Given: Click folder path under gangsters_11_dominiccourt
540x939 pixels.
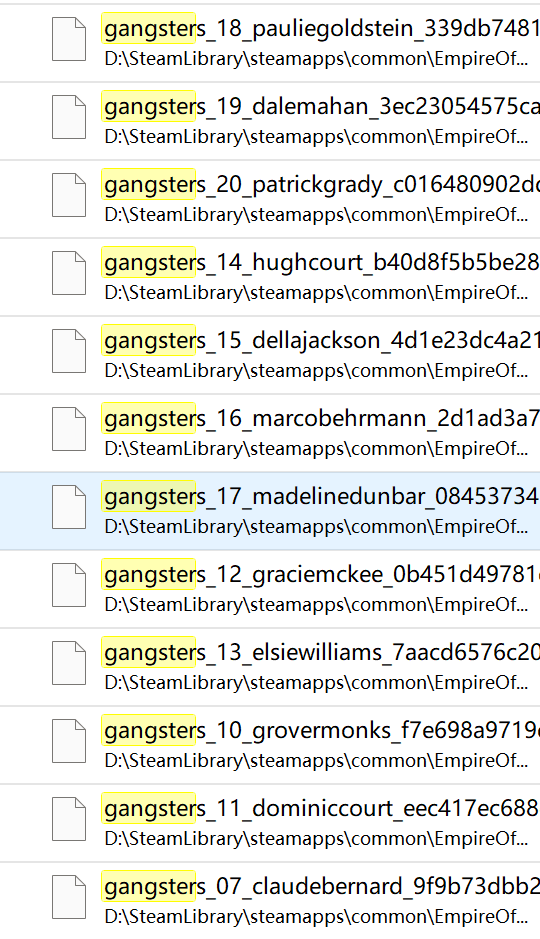Looking at the screenshot, I should pyautogui.click(x=316, y=840).
